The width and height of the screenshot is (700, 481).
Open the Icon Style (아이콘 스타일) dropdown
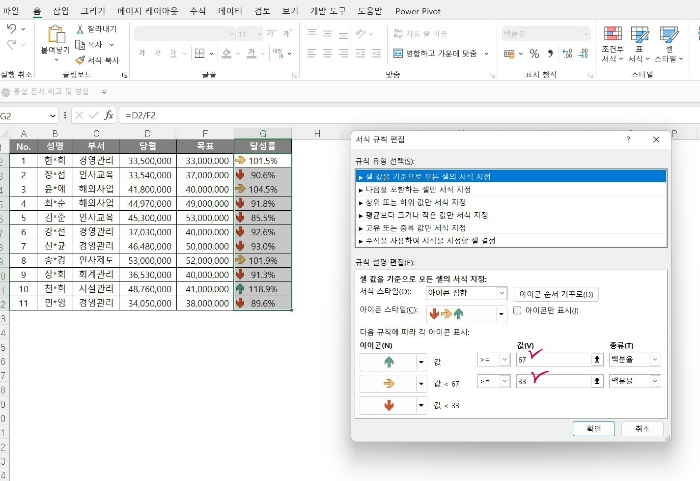(501, 314)
